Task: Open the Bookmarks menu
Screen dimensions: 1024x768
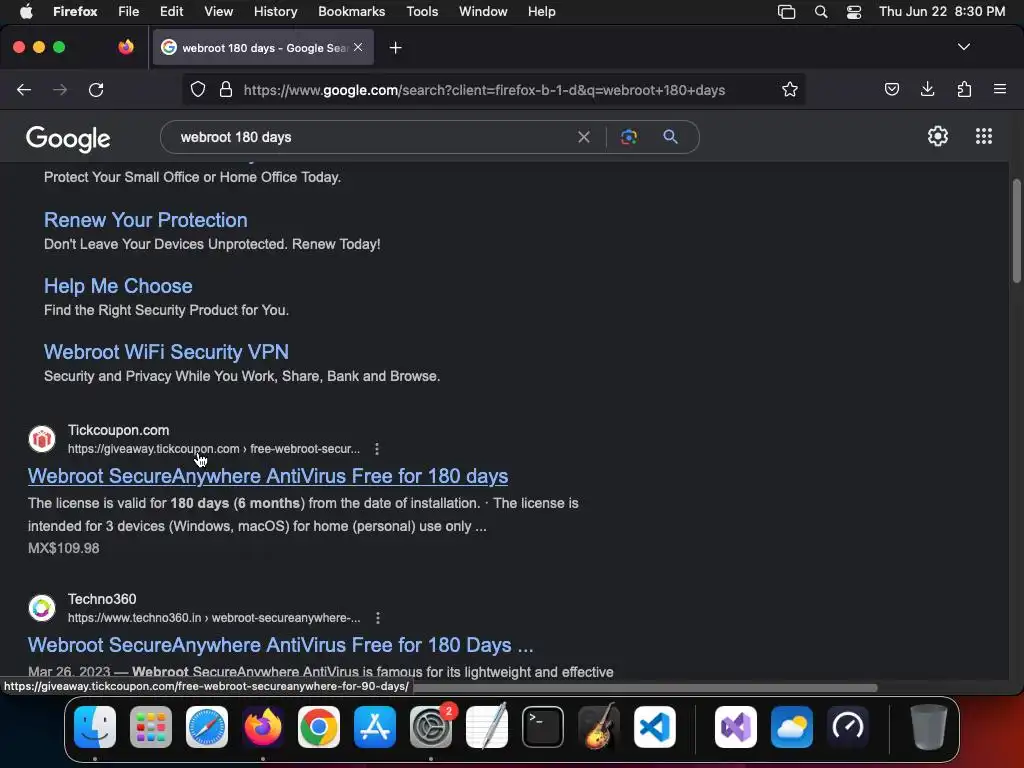Action: coord(351,12)
